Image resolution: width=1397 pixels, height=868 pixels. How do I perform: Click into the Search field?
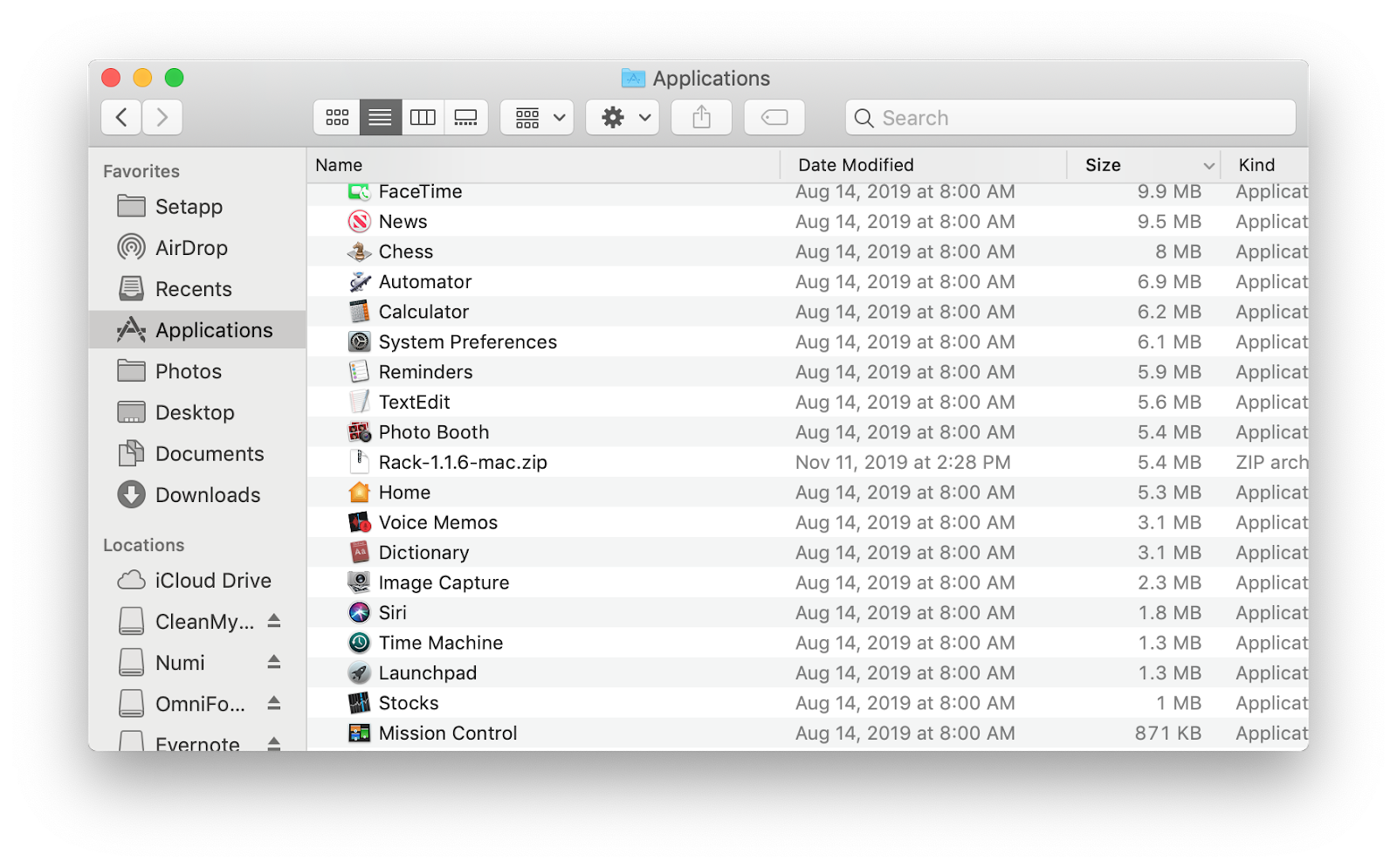pyautogui.click(x=1070, y=117)
